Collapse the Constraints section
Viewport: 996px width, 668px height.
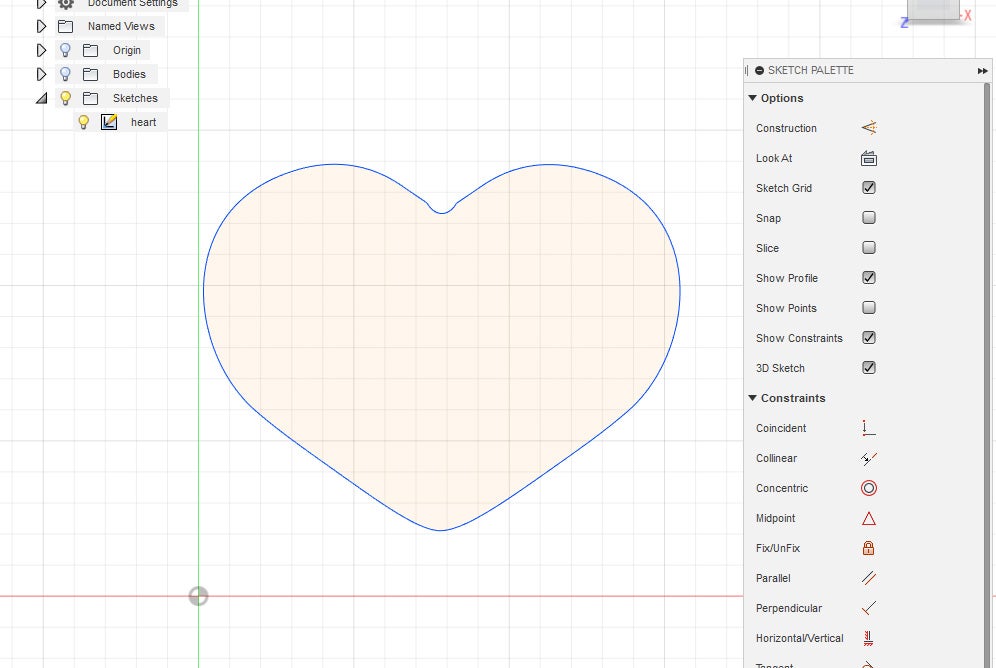coord(752,398)
